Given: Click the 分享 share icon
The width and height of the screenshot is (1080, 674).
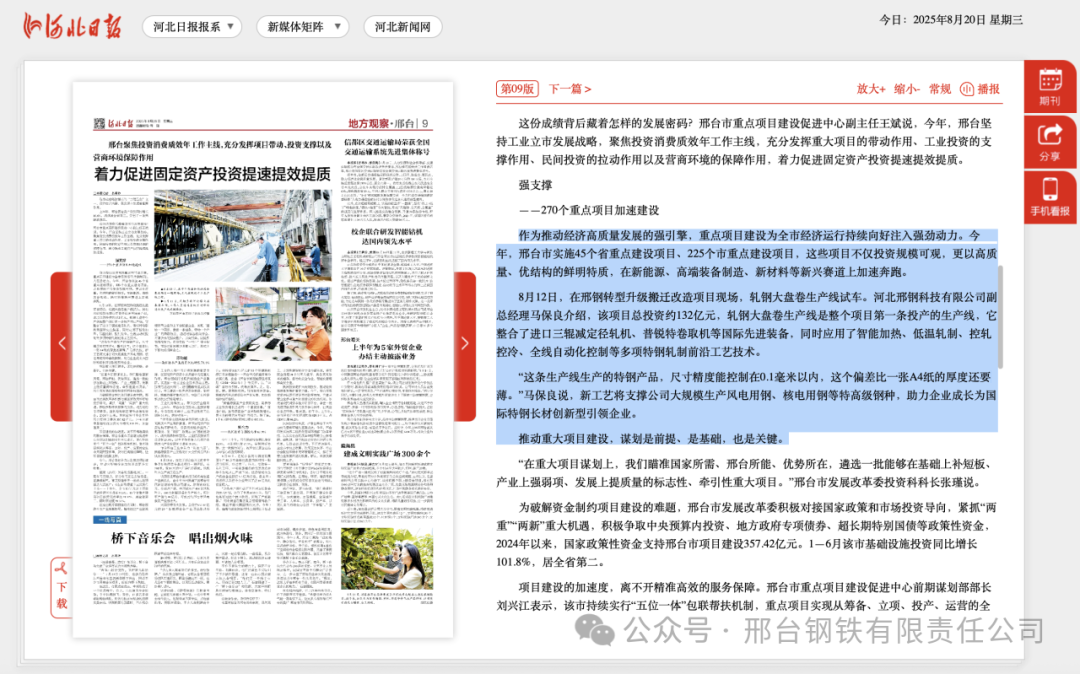Looking at the screenshot, I should tap(1050, 141).
